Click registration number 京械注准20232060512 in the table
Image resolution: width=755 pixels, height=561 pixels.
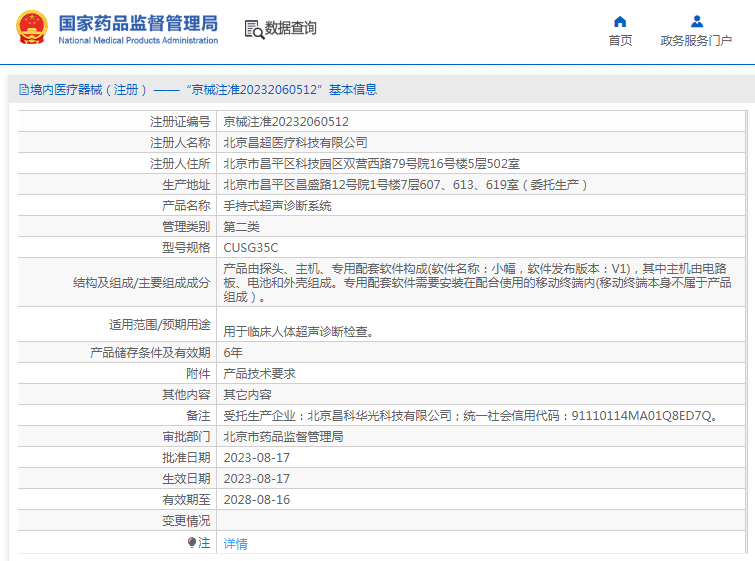pyautogui.click(x=285, y=121)
